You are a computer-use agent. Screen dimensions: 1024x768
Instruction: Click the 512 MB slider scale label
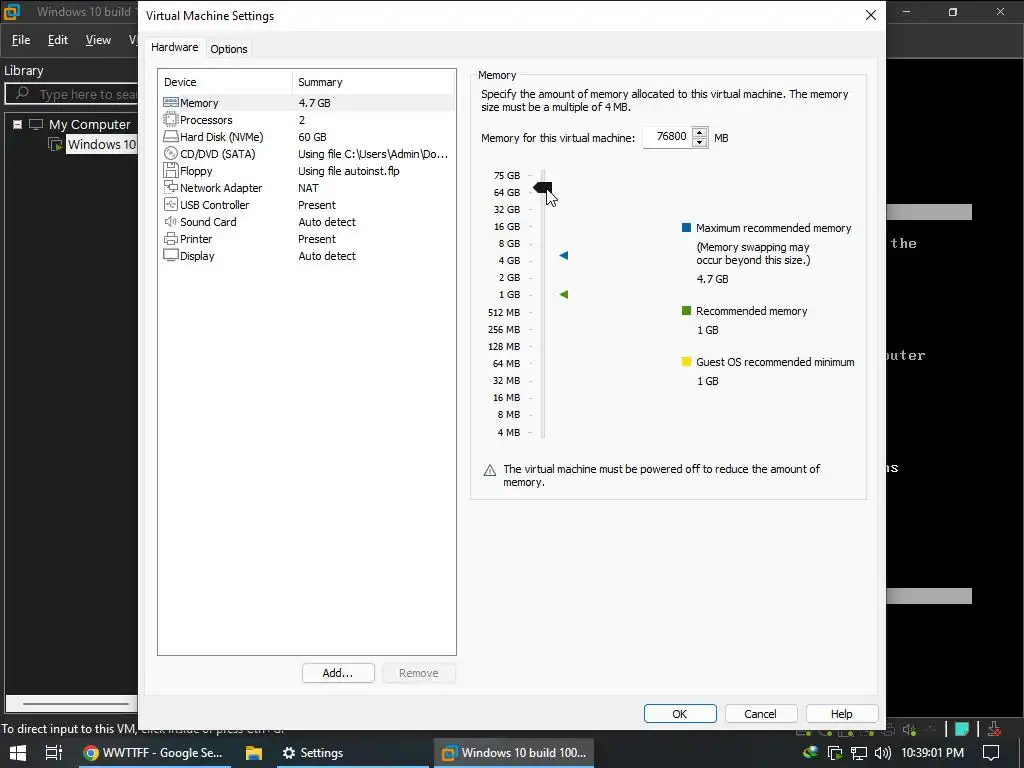(504, 312)
